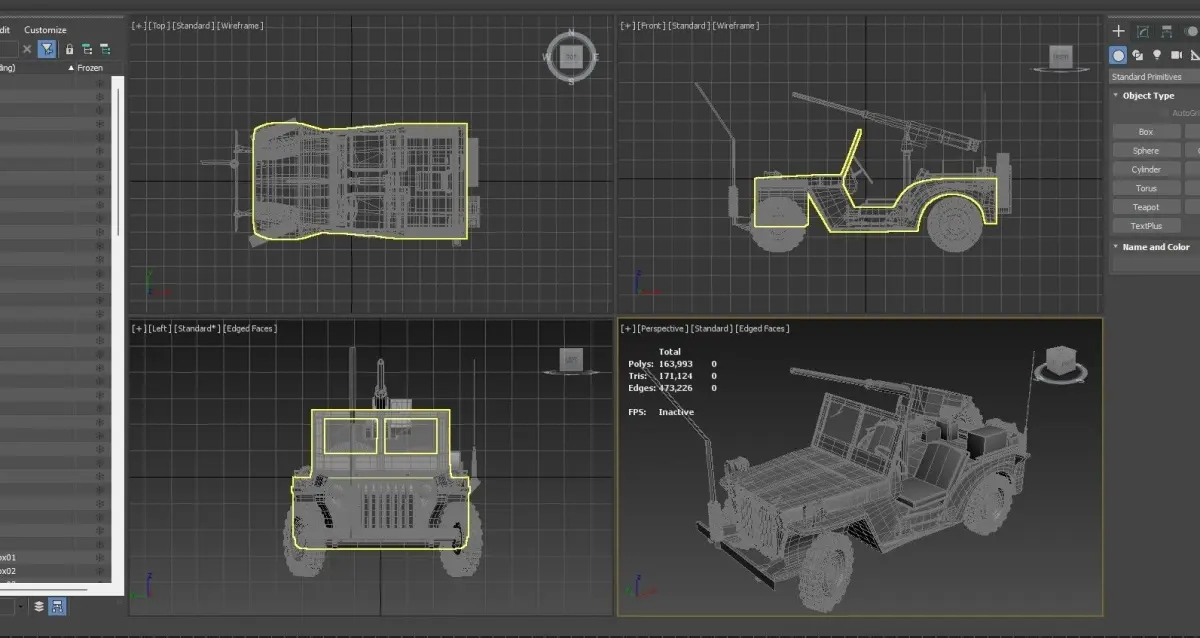Open the [Front] view label menu
The height and width of the screenshot is (638, 1200).
coord(650,25)
